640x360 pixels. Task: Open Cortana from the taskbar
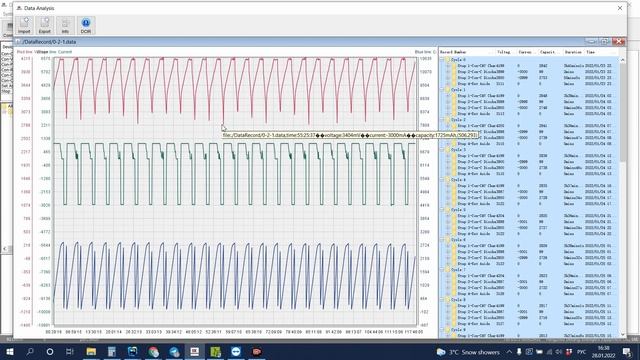pos(50,351)
